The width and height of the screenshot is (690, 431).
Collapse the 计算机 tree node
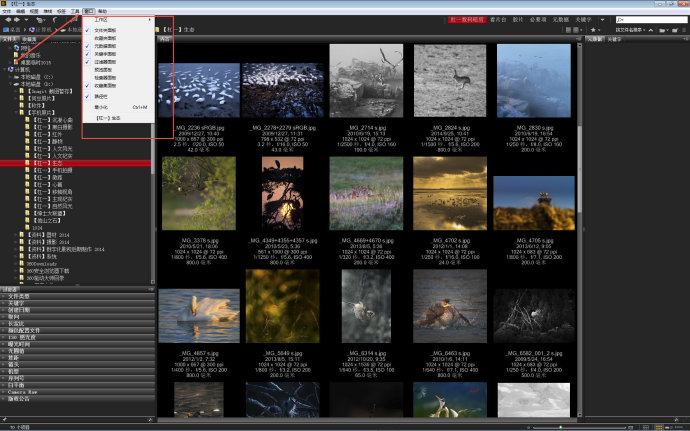click(5, 70)
